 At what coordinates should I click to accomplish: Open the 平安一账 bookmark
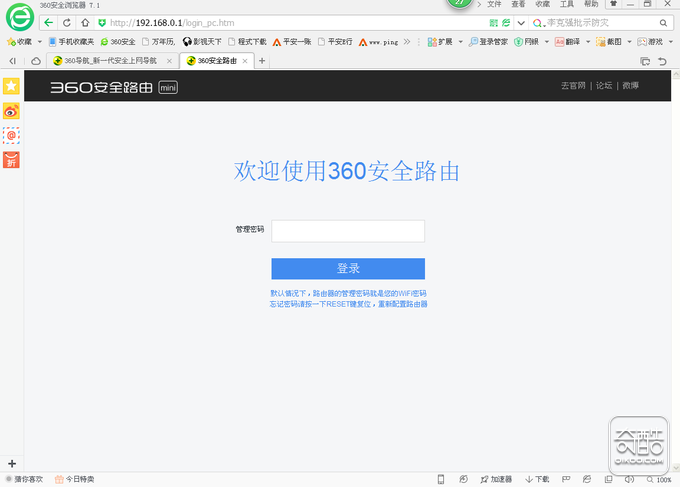point(292,42)
